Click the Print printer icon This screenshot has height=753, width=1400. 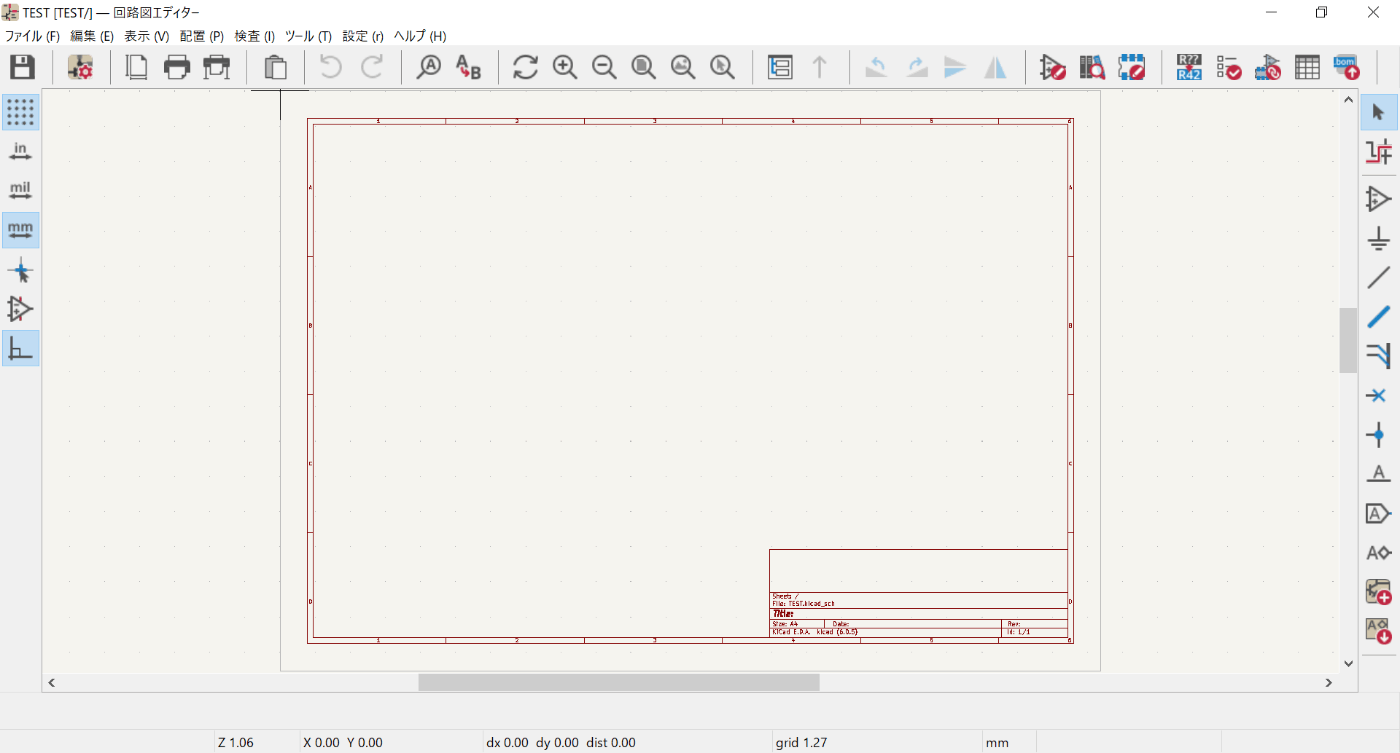pyautogui.click(x=177, y=67)
